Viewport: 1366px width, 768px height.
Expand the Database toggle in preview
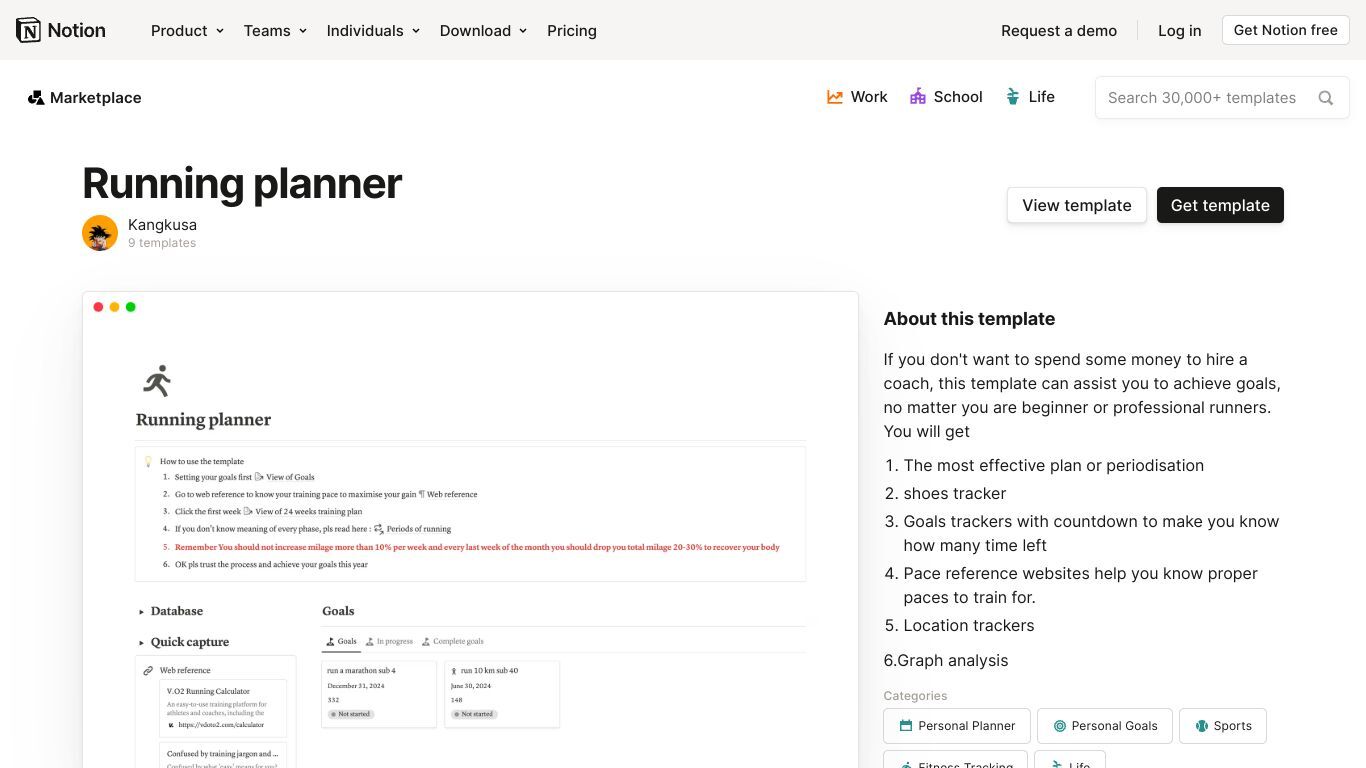pos(141,611)
